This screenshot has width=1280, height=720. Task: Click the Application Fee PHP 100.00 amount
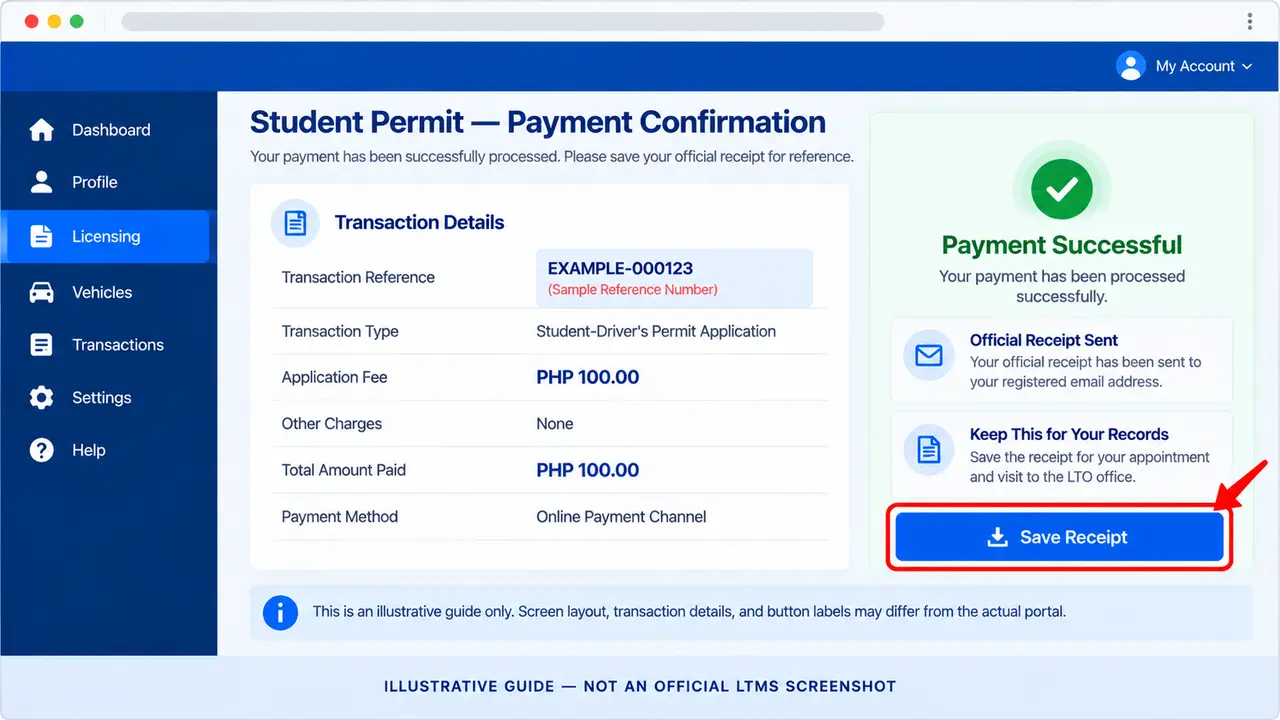(x=588, y=377)
